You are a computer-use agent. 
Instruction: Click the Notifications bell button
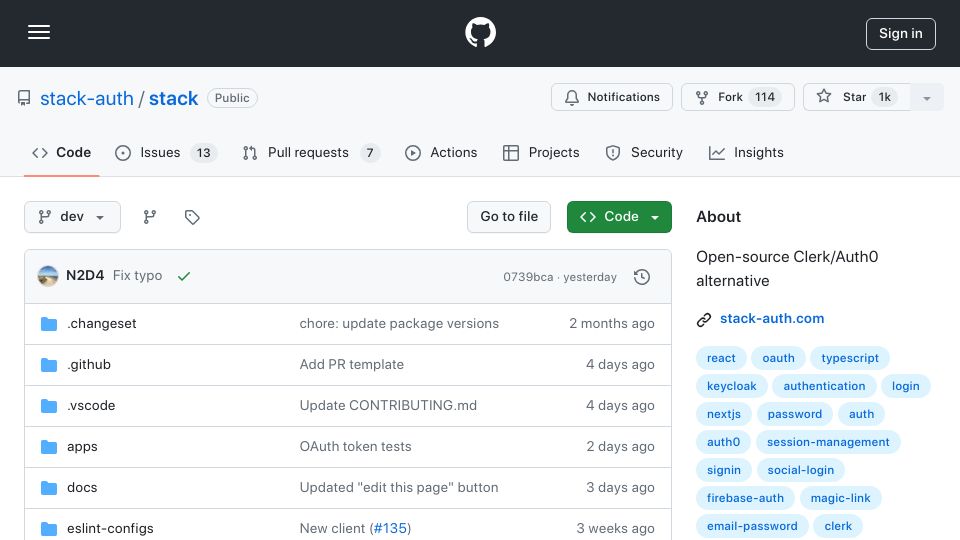tap(612, 97)
